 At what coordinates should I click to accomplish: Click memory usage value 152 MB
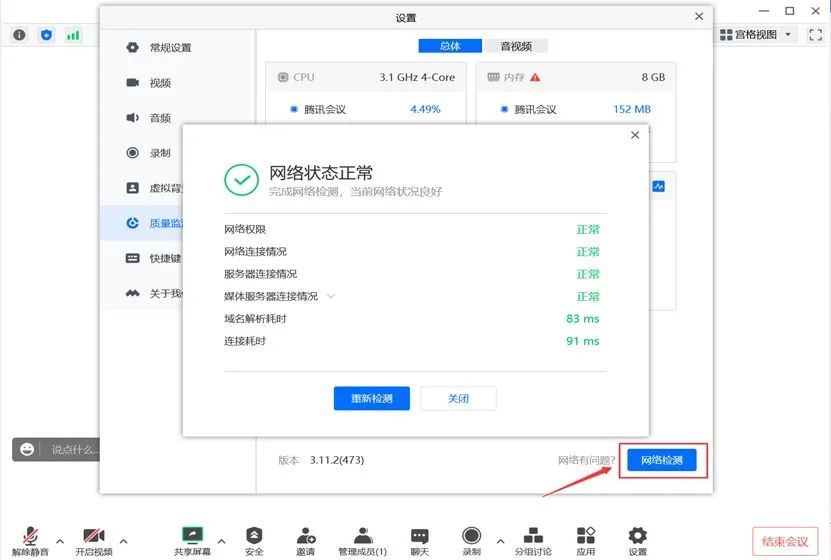point(632,109)
